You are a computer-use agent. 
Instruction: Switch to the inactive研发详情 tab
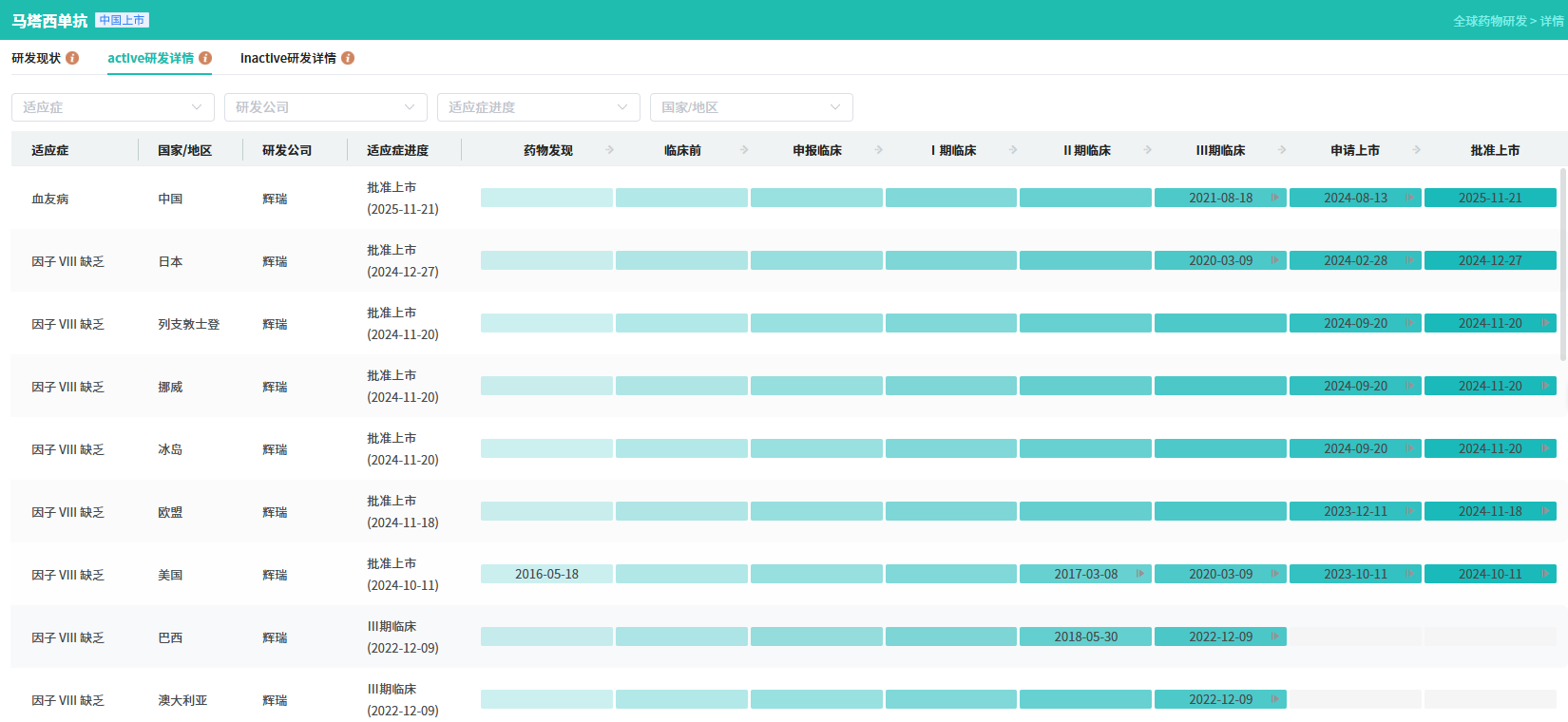coord(288,58)
